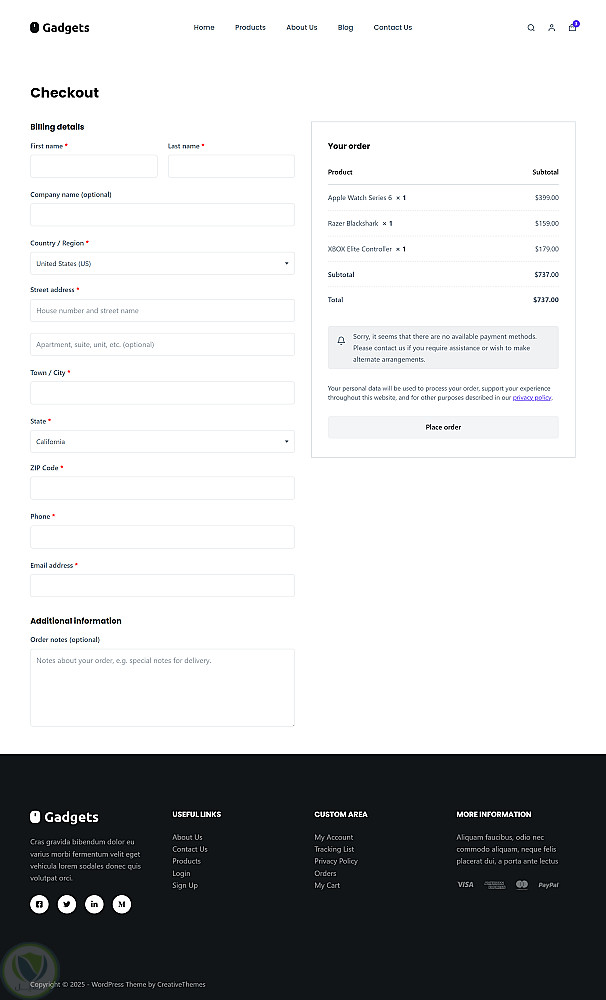Click the Medium icon in footer
Image resolution: width=606 pixels, height=1000 pixels.
tap(122, 904)
